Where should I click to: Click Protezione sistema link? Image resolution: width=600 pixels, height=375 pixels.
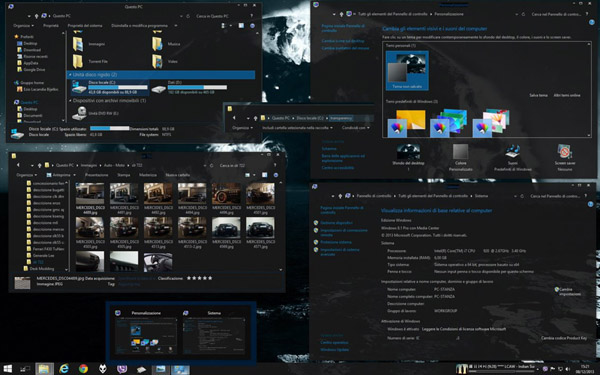coord(336,242)
